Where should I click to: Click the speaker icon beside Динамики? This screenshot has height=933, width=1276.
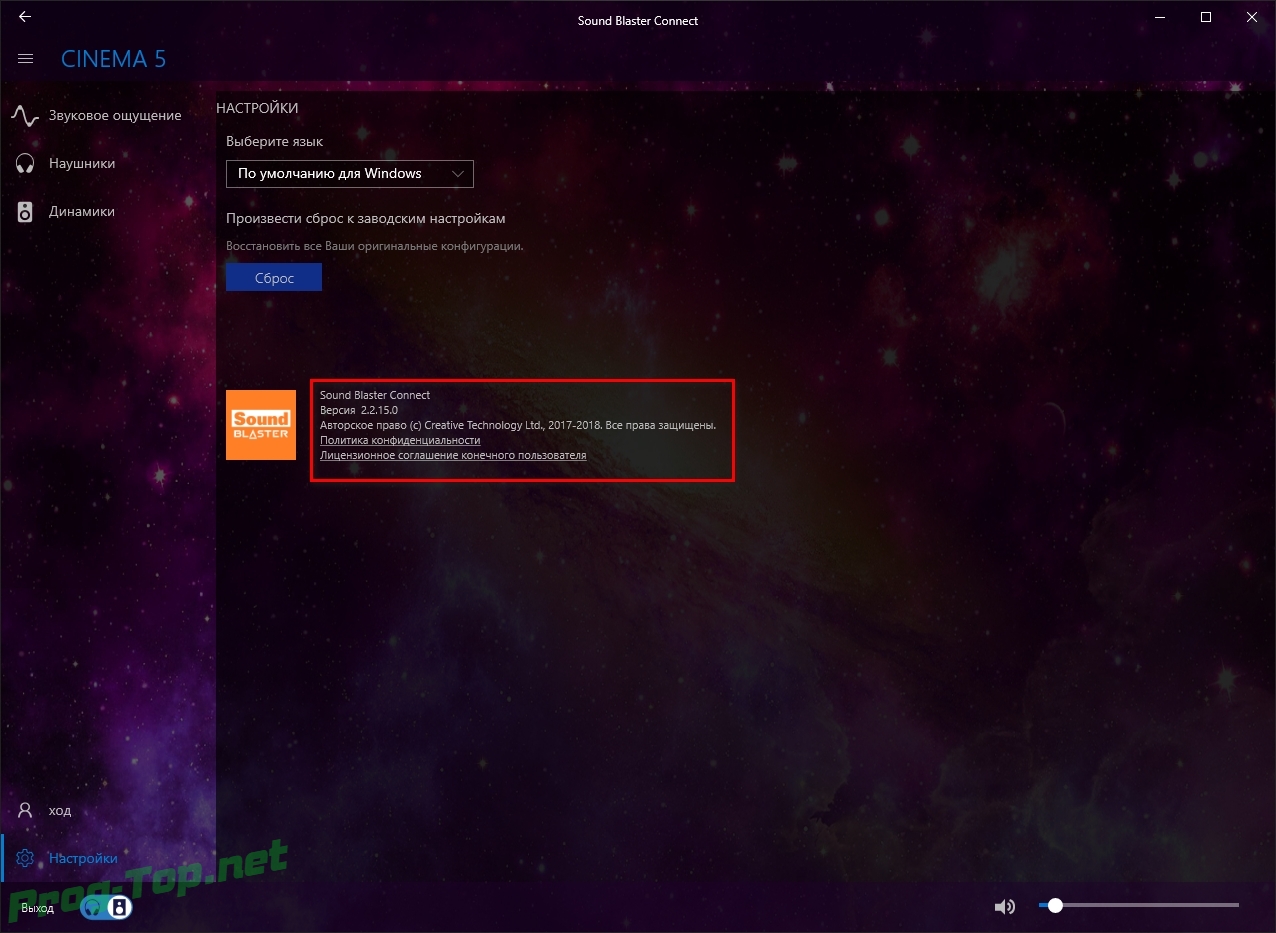pos(26,211)
